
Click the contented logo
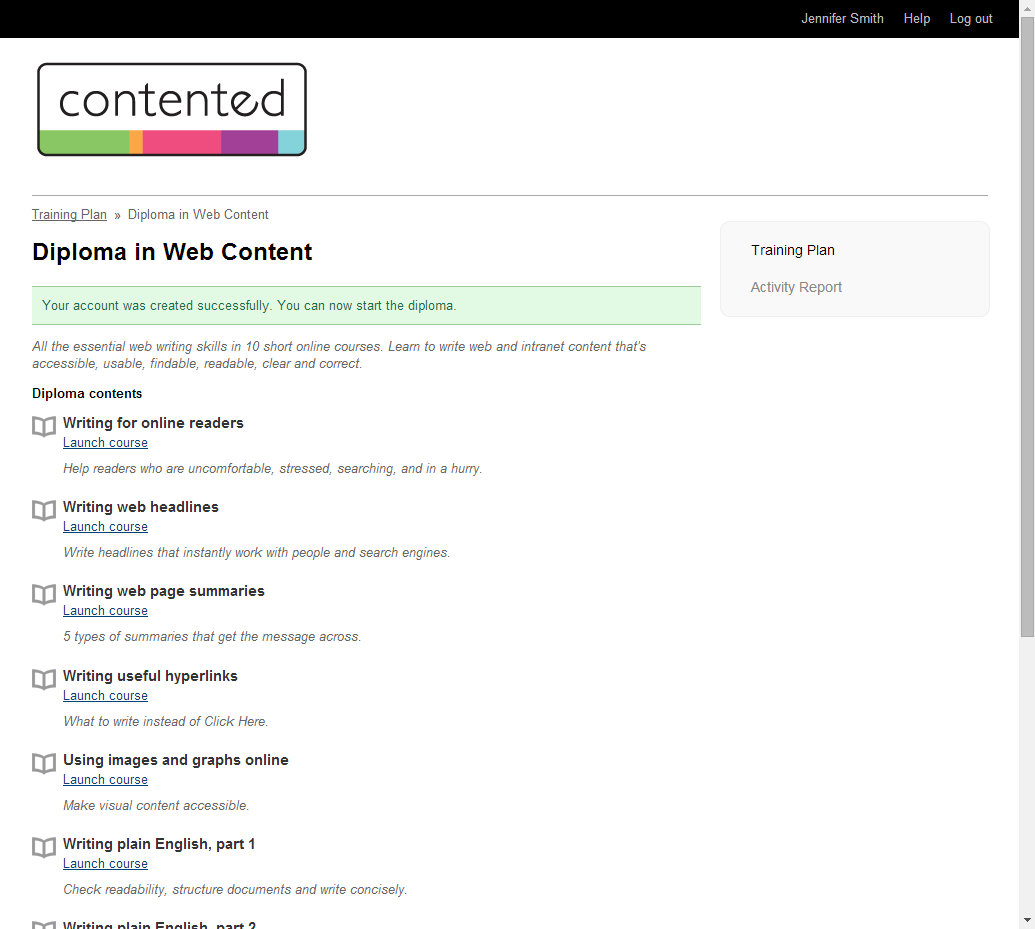point(171,108)
